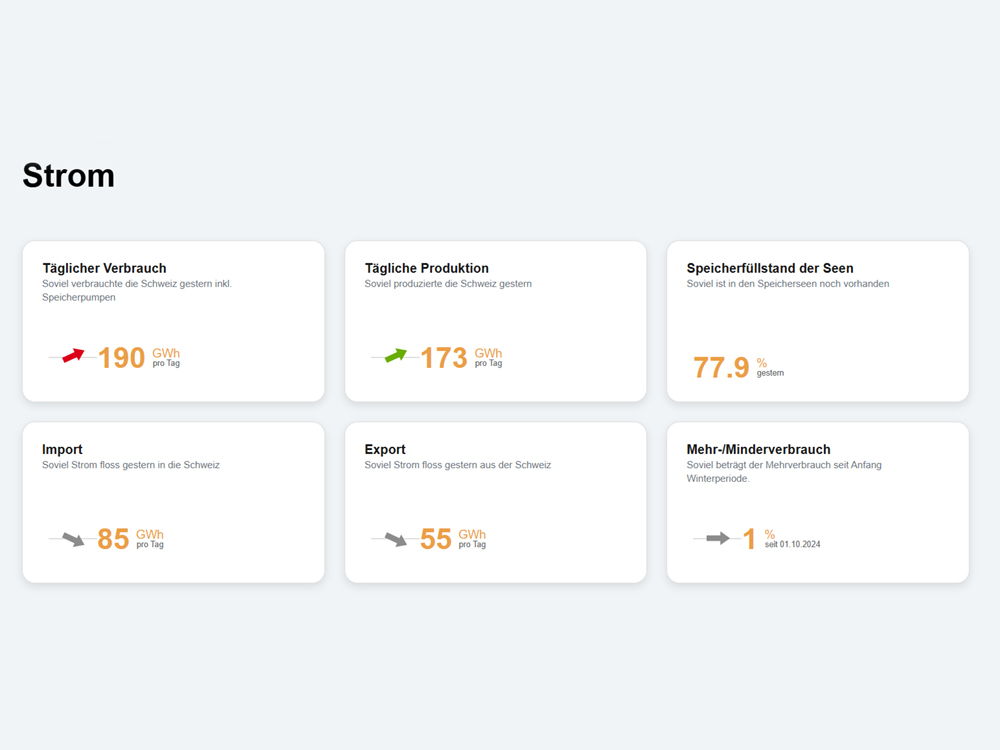
Task: Click the 85 GWh import value
Action: tap(114, 539)
